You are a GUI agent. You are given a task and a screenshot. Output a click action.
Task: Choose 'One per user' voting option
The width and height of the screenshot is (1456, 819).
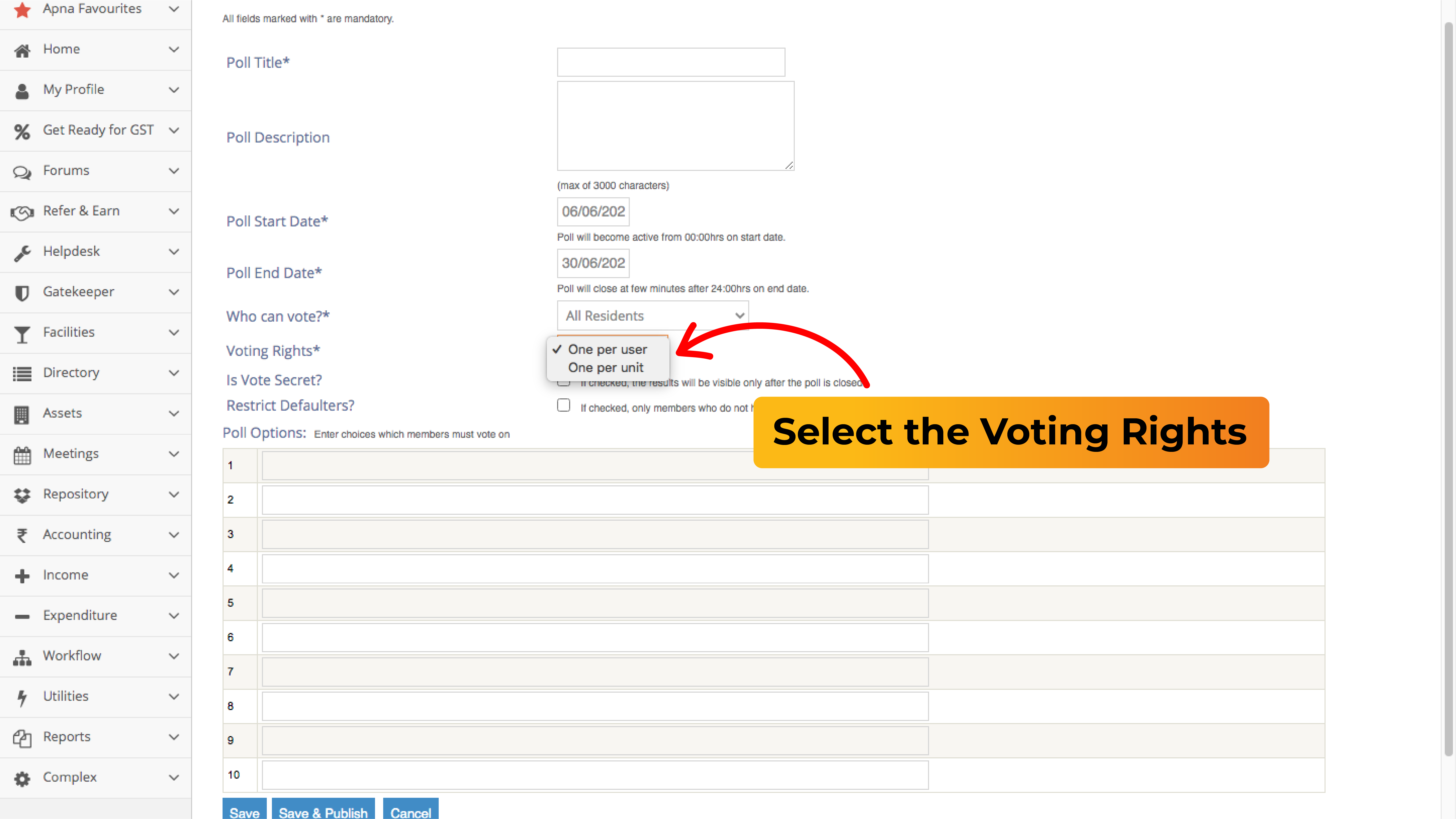[608, 349]
